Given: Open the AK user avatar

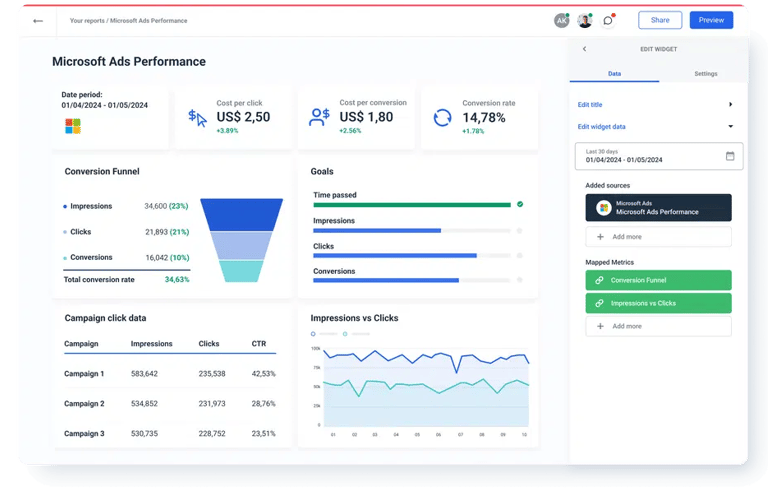Looking at the screenshot, I should click(x=561, y=20).
